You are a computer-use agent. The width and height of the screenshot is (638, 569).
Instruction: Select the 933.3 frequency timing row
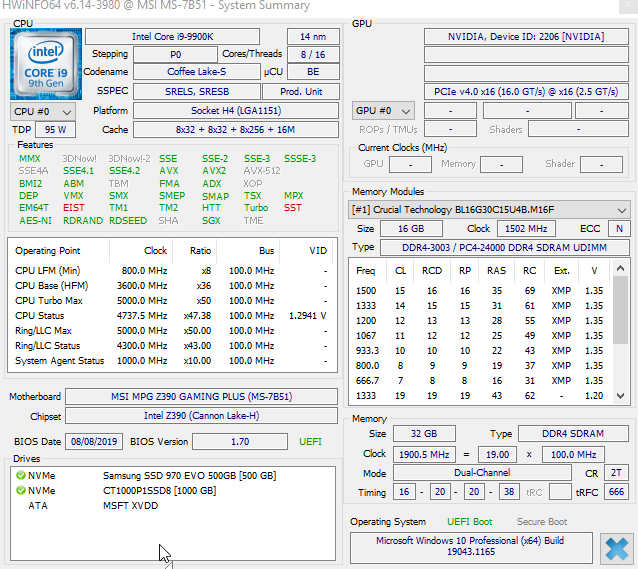pos(480,350)
